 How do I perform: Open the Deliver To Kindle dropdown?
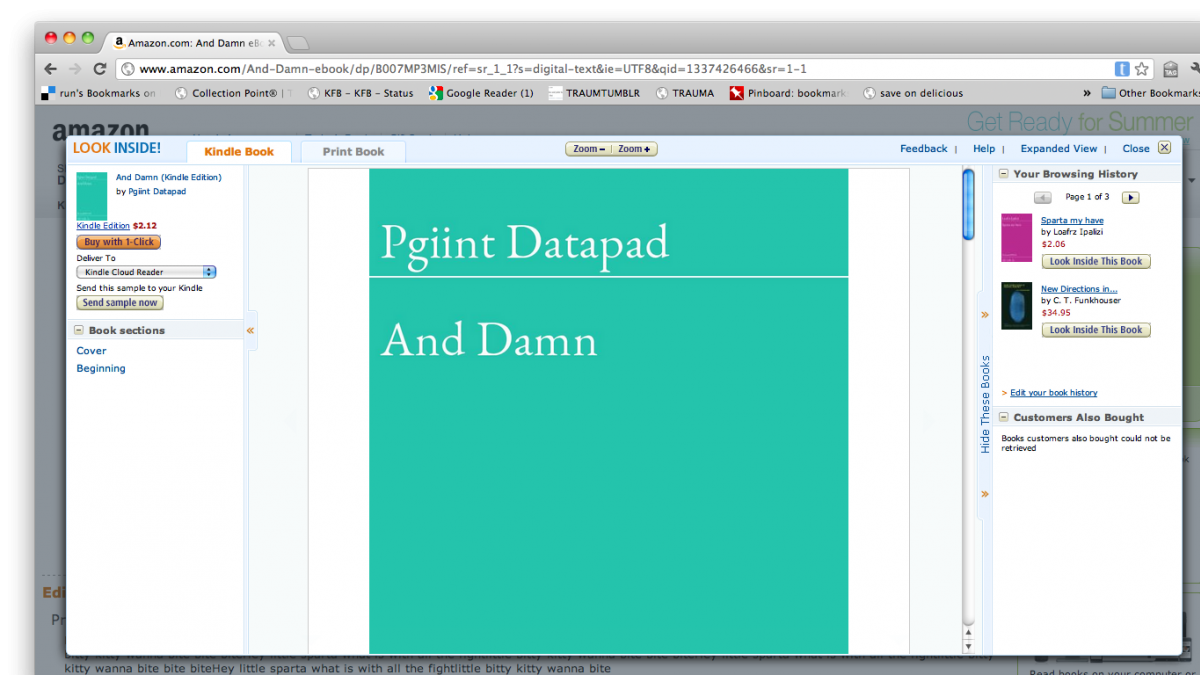146,272
